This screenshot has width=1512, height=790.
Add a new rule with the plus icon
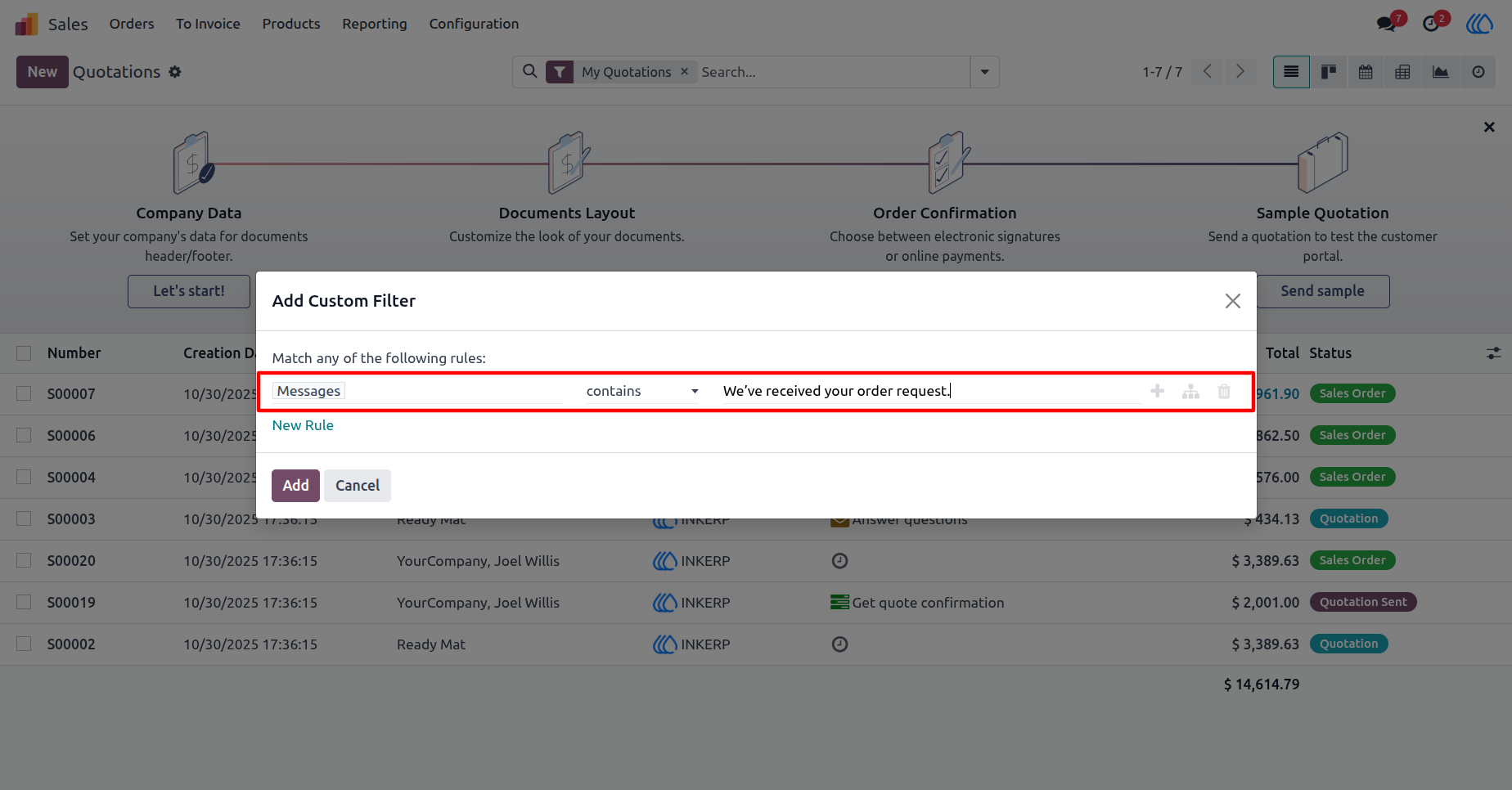click(x=1158, y=391)
